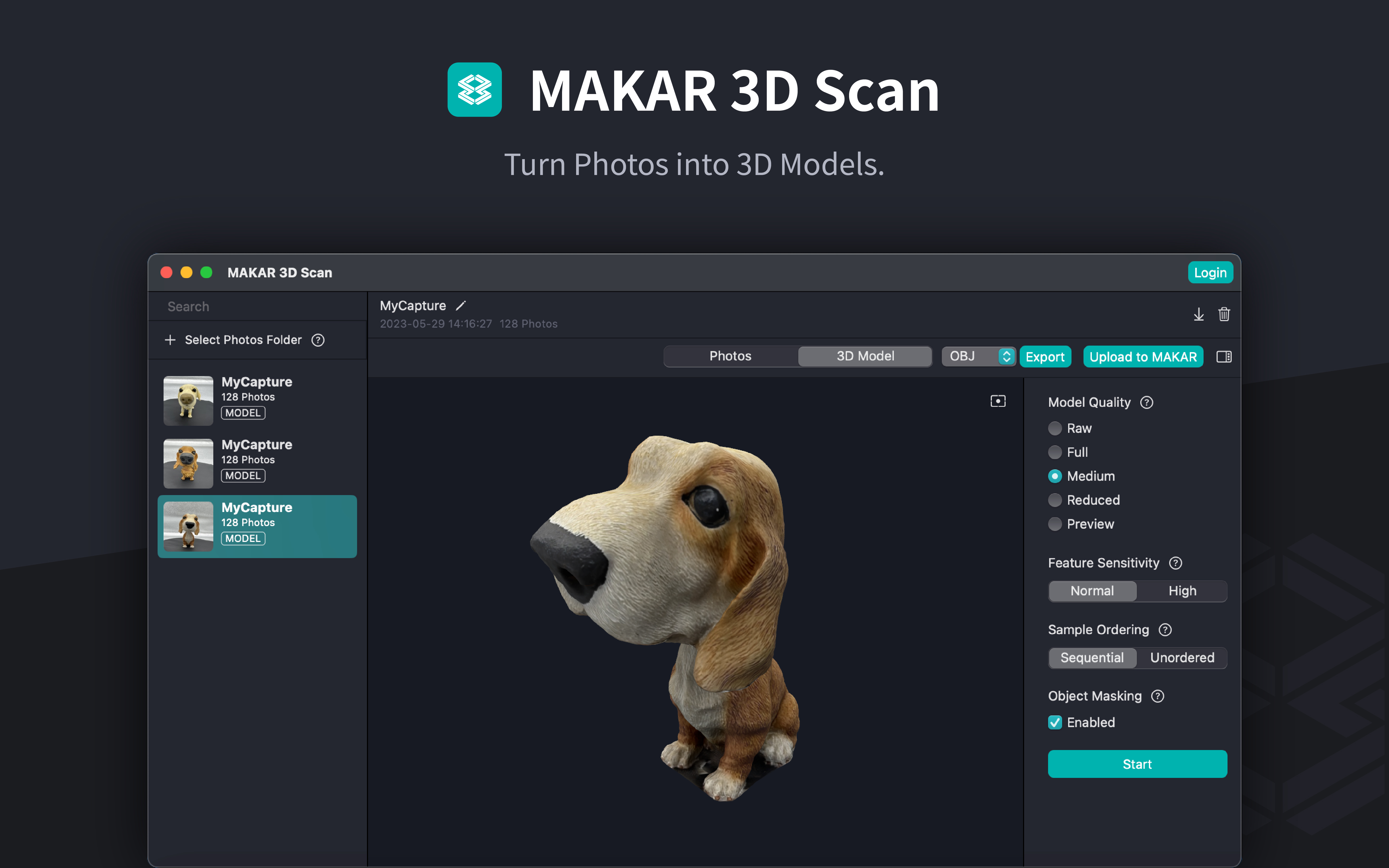Select the Reduced quality option
This screenshot has height=868, width=1389.
click(1055, 500)
